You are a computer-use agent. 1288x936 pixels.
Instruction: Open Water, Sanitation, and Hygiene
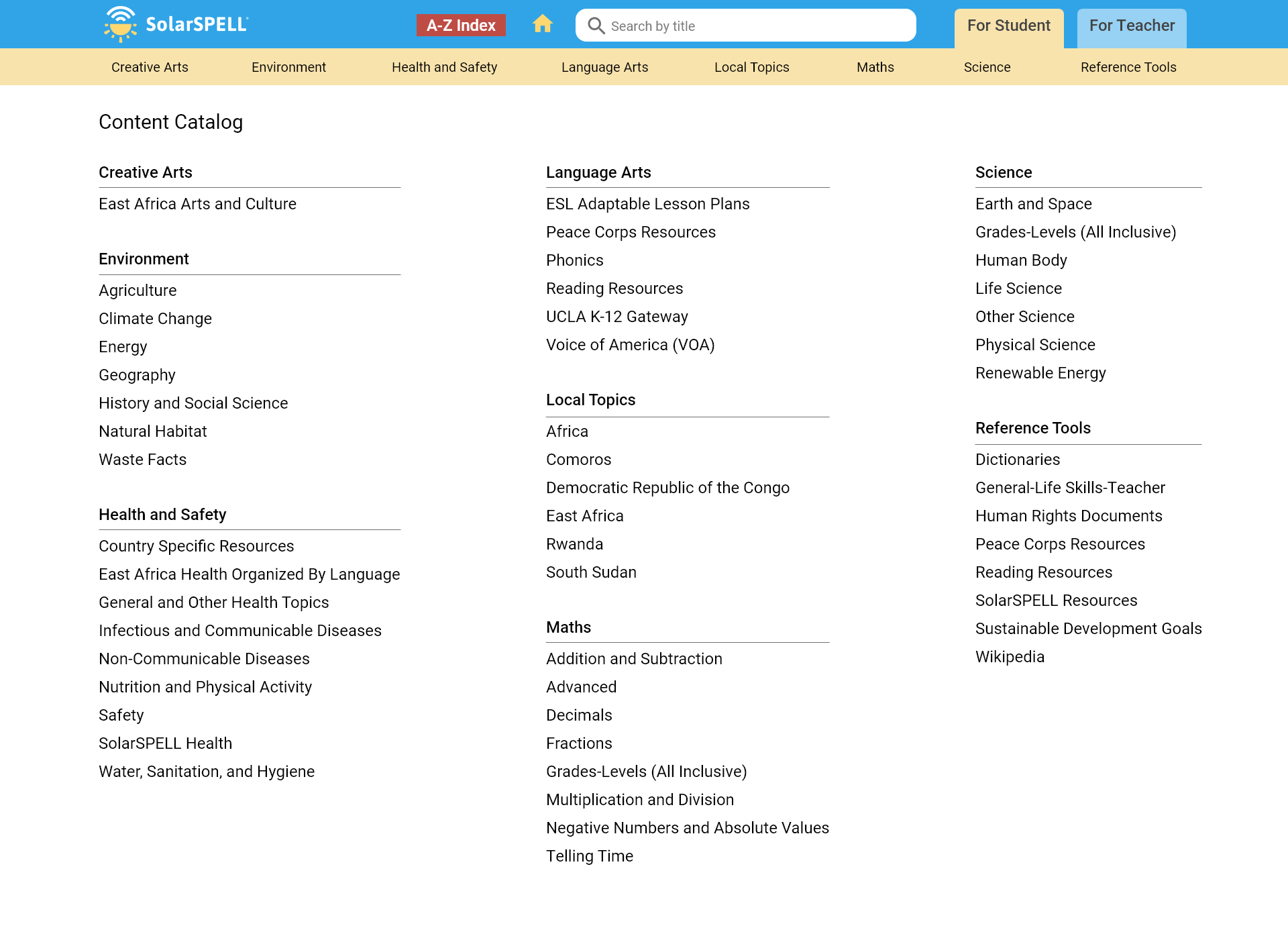point(206,772)
